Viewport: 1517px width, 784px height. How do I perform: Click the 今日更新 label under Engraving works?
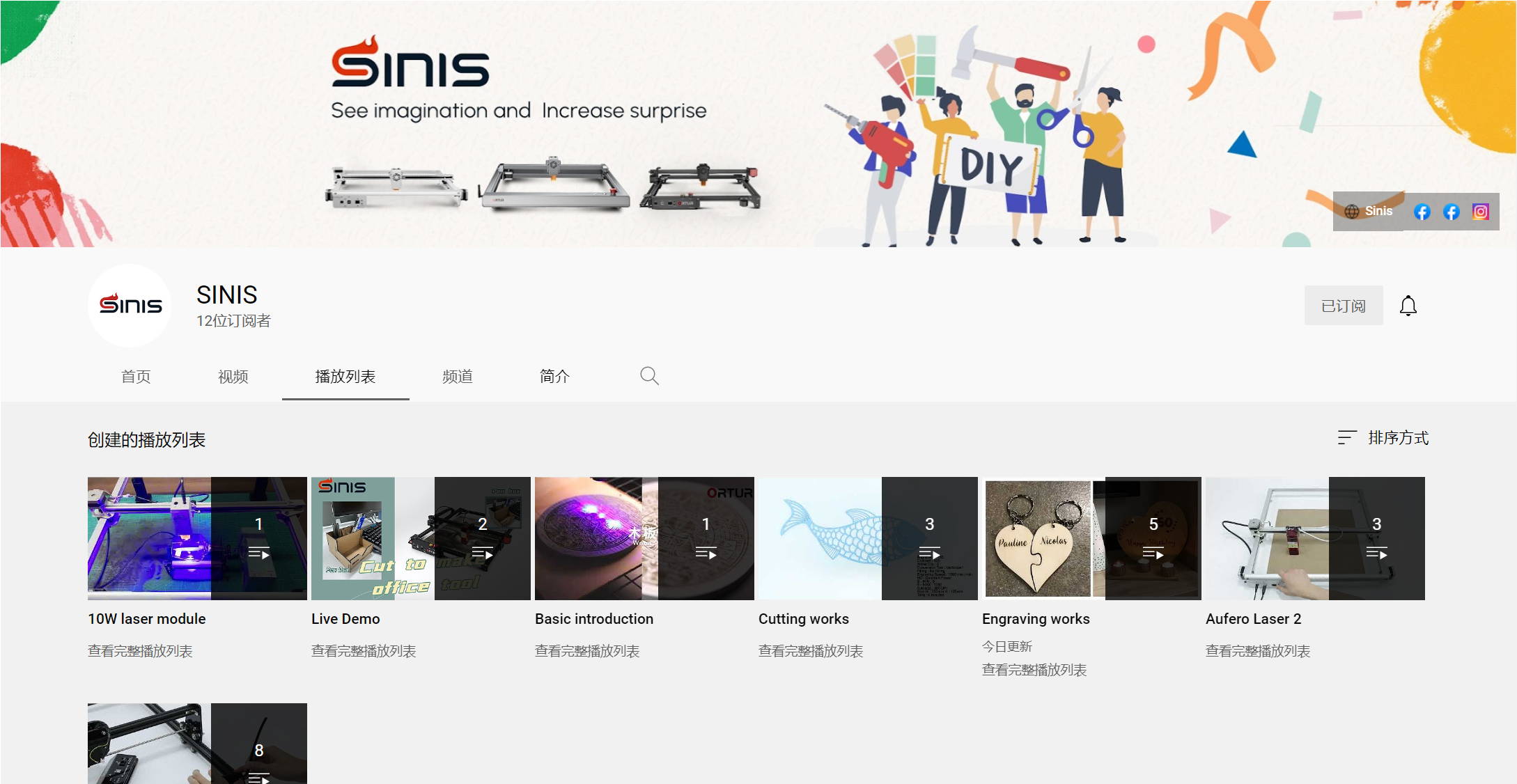click(x=1007, y=646)
